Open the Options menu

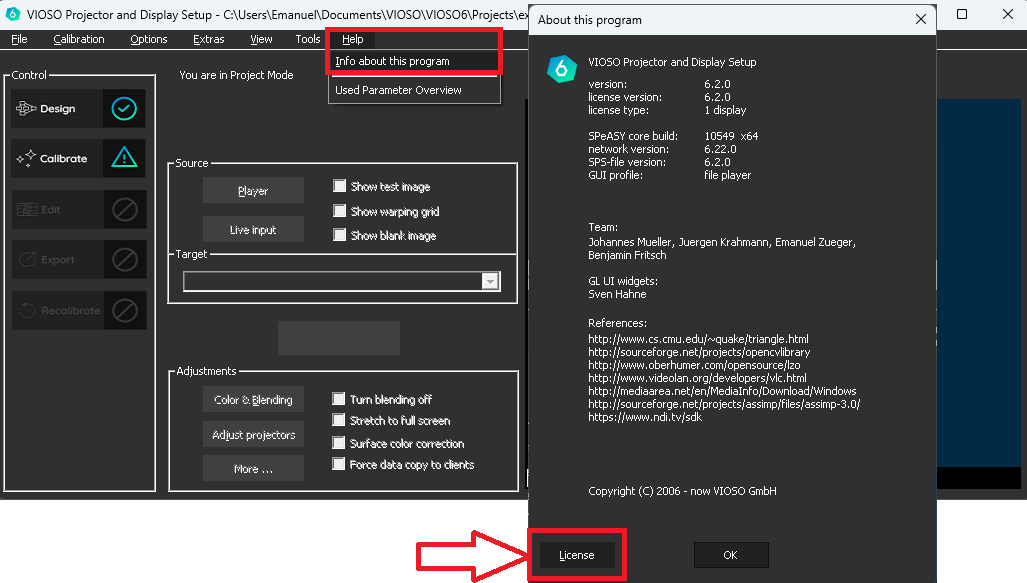[149, 40]
